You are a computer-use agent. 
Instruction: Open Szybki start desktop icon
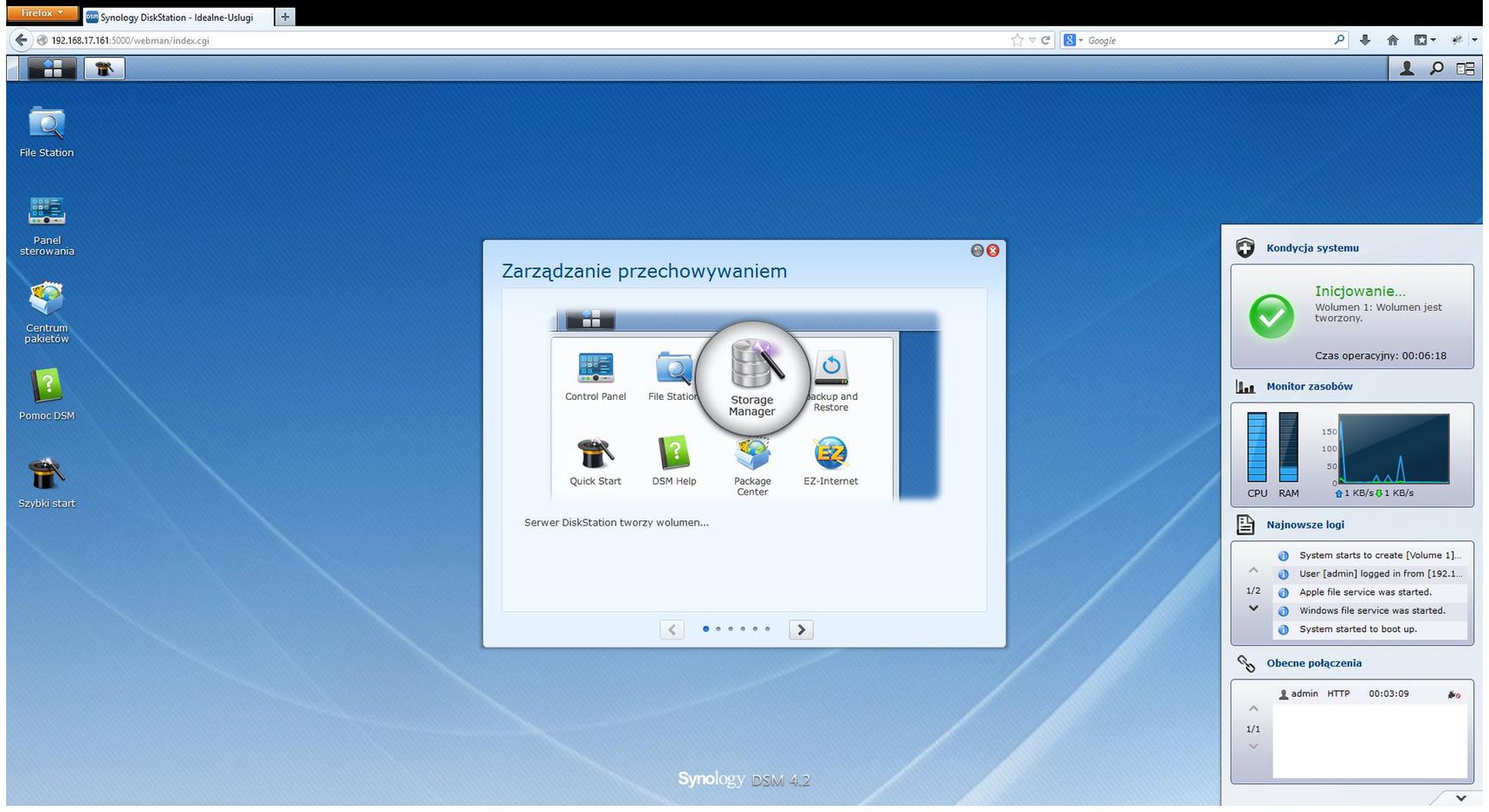[47, 482]
